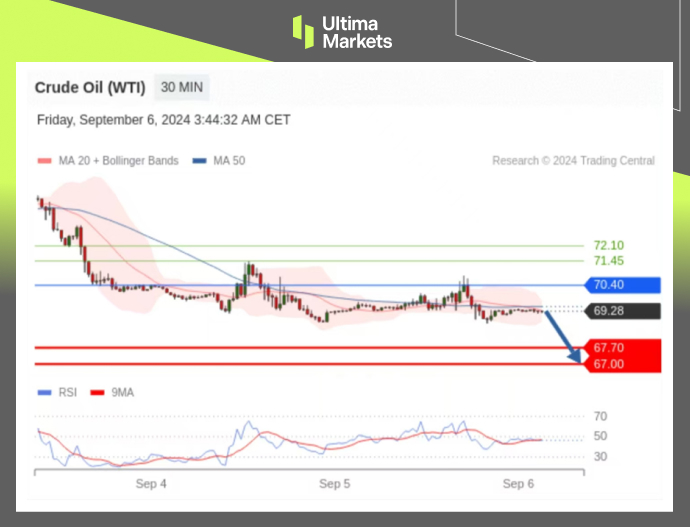Click the Sep 4 date axis label
The width and height of the screenshot is (690, 527).
pyautogui.click(x=151, y=484)
